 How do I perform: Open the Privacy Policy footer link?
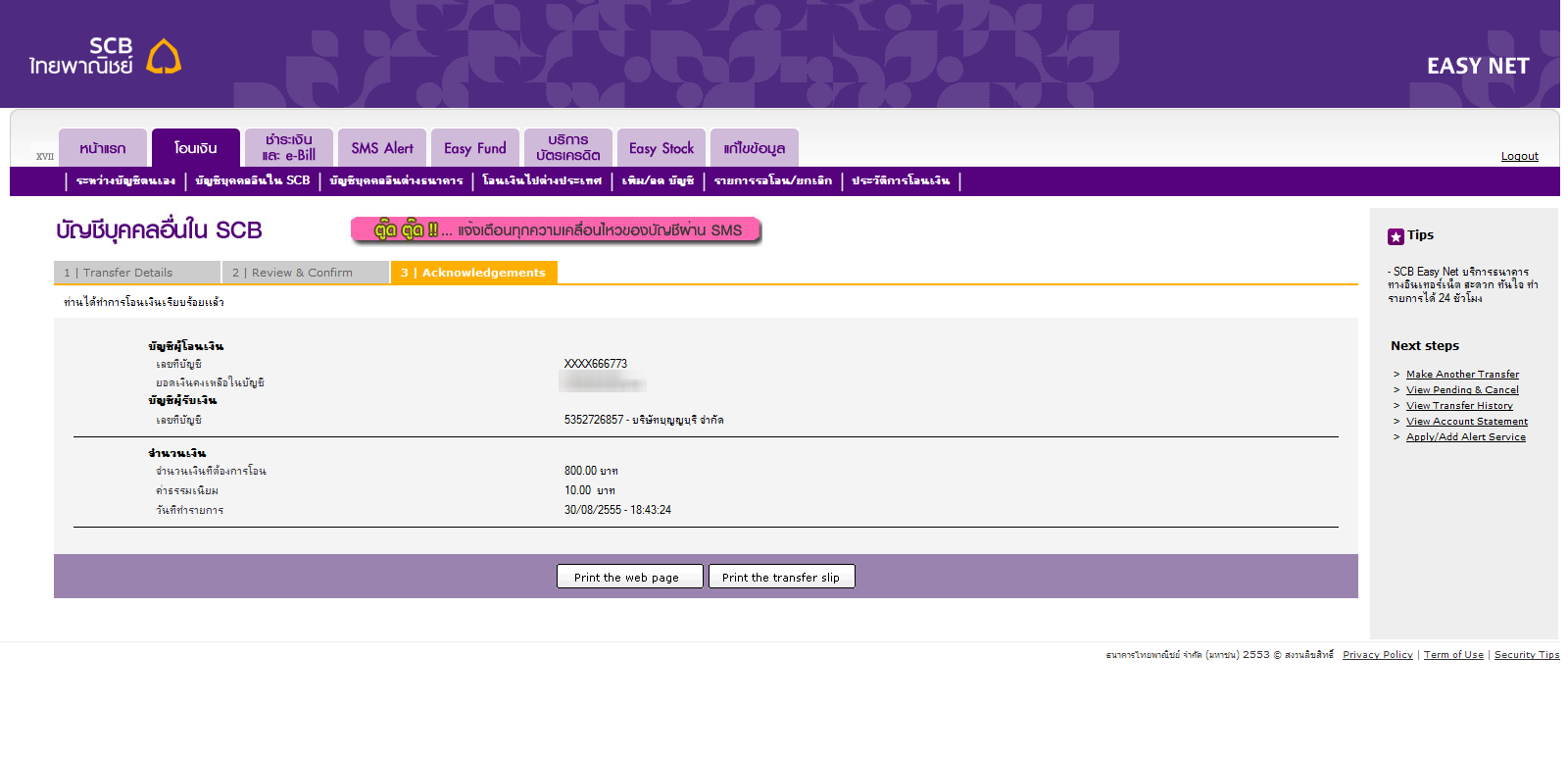[x=1378, y=655]
